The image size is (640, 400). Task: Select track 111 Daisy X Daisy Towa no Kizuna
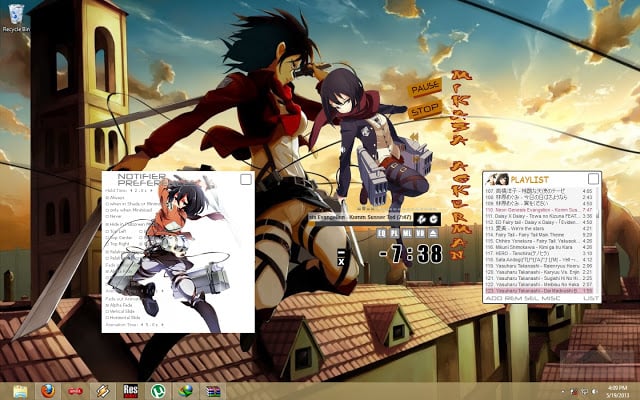click(x=539, y=216)
